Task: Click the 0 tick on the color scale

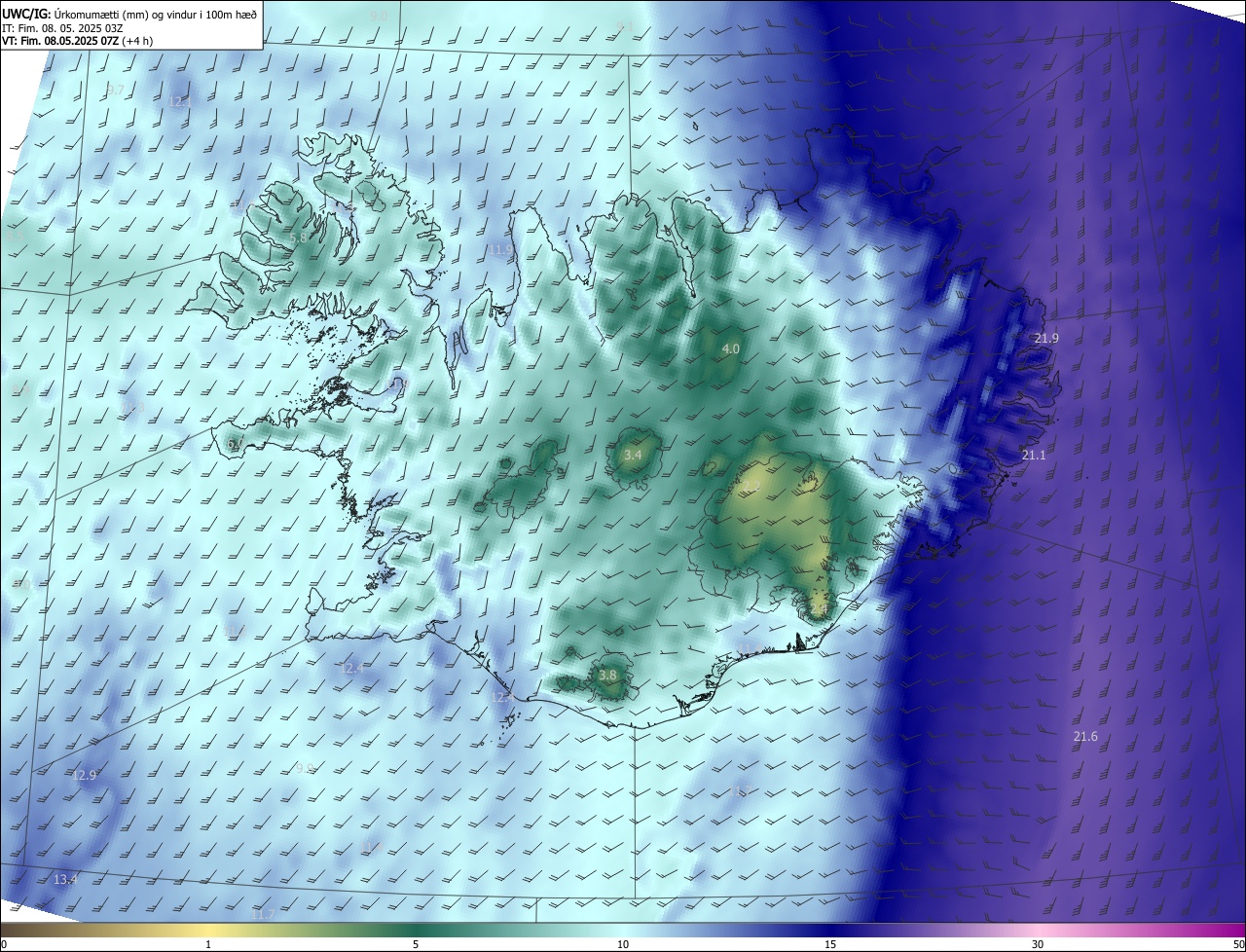Action: (x=4, y=944)
